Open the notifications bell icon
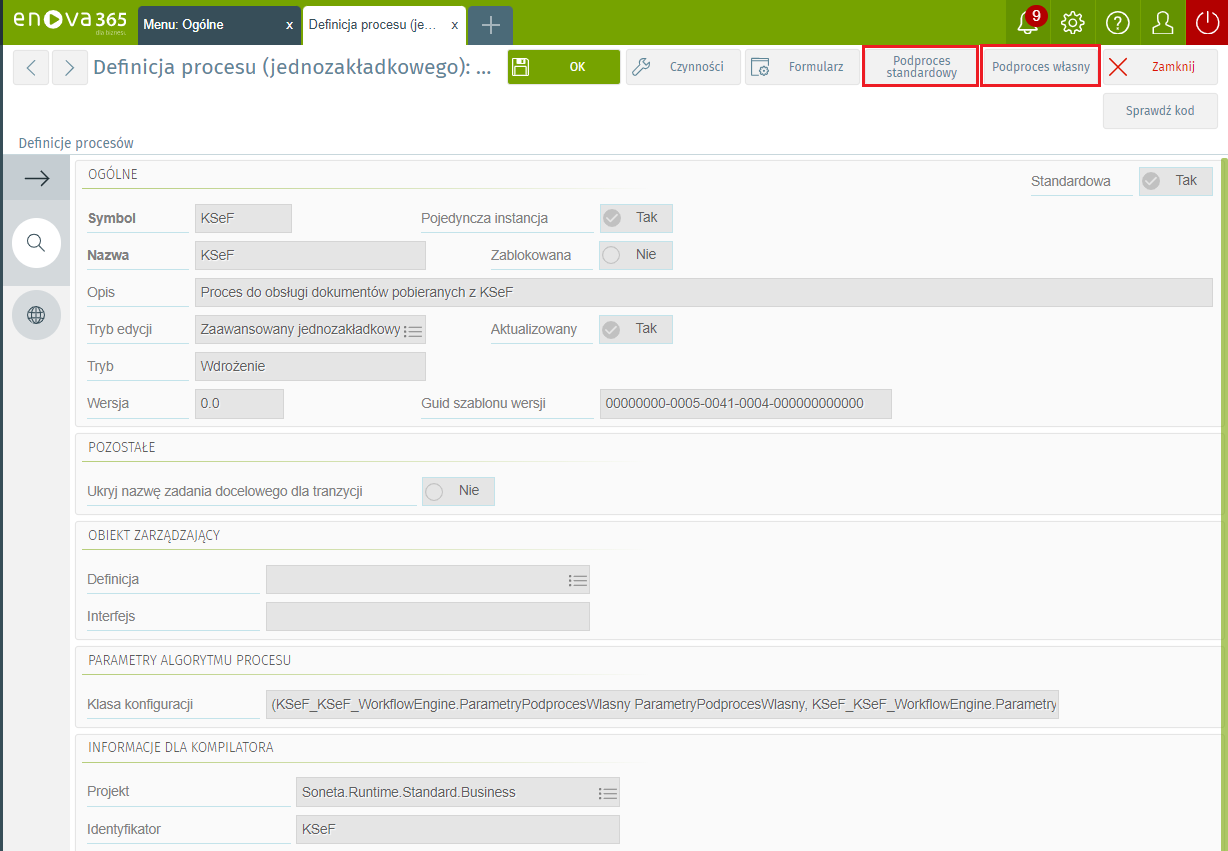 [x=1027, y=22]
